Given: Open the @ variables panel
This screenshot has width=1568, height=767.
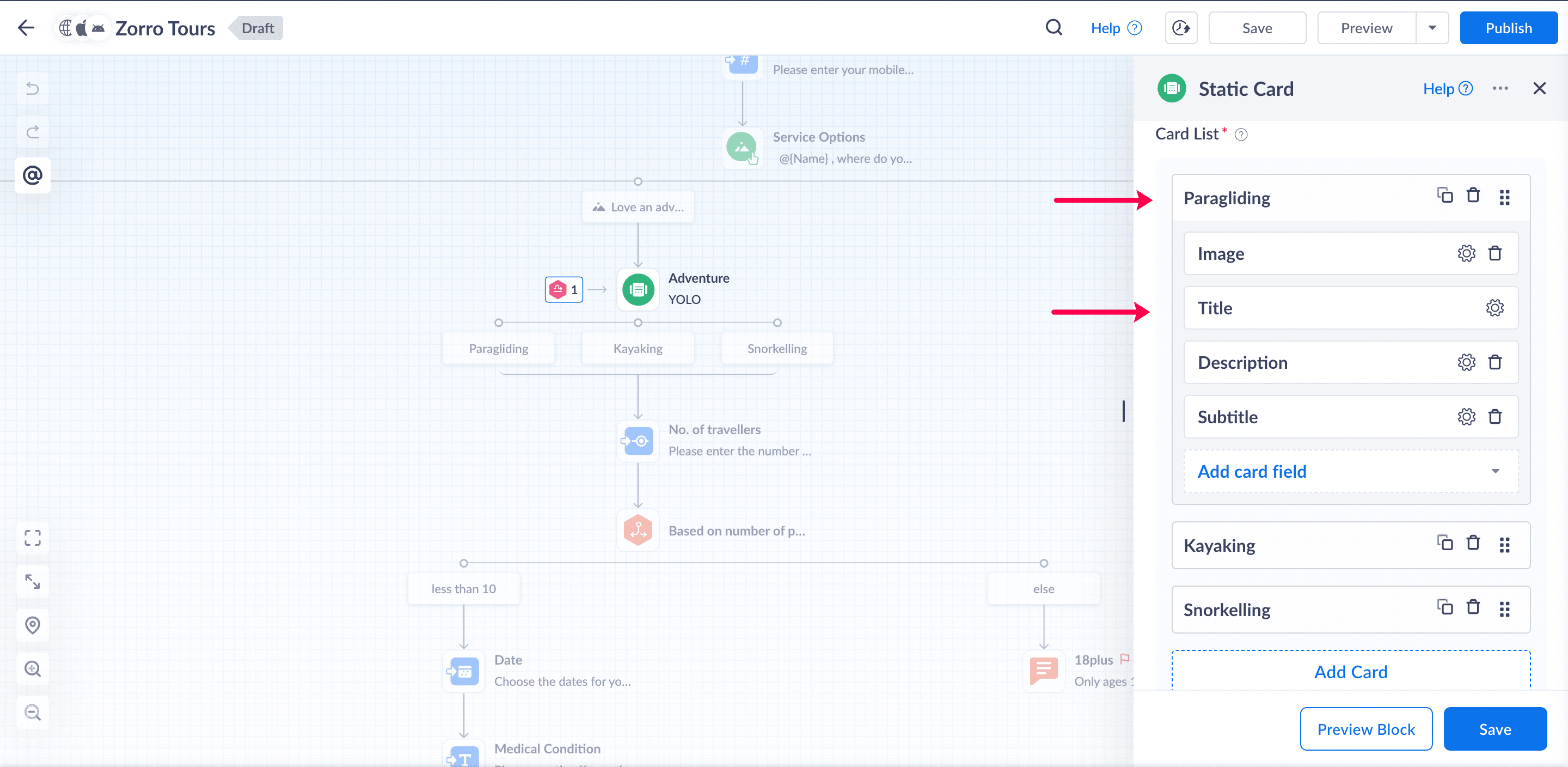Looking at the screenshot, I should point(32,175).
